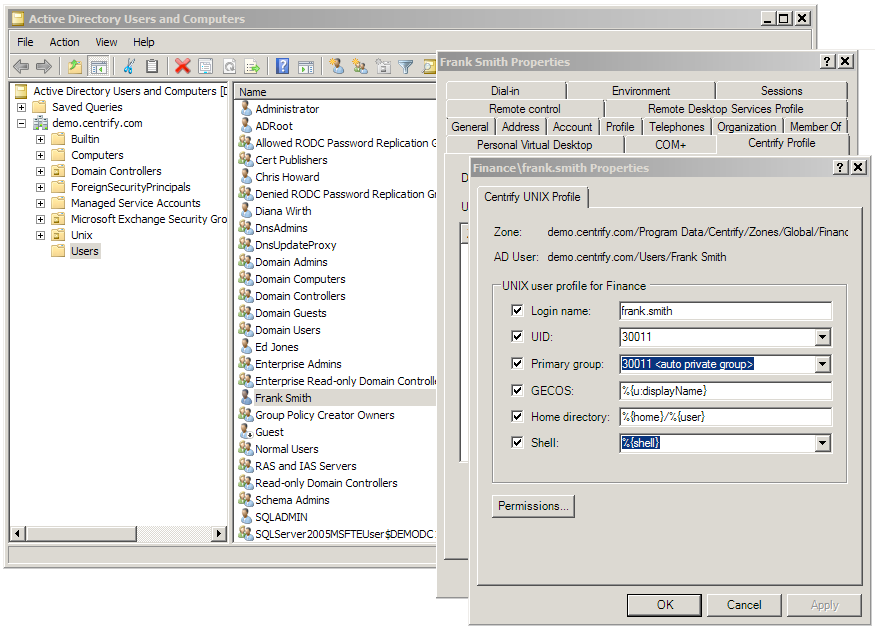This screenshot has width=875, height=628.
Task: Uncheck the Shell checkbox
Action: pos(517,442)
